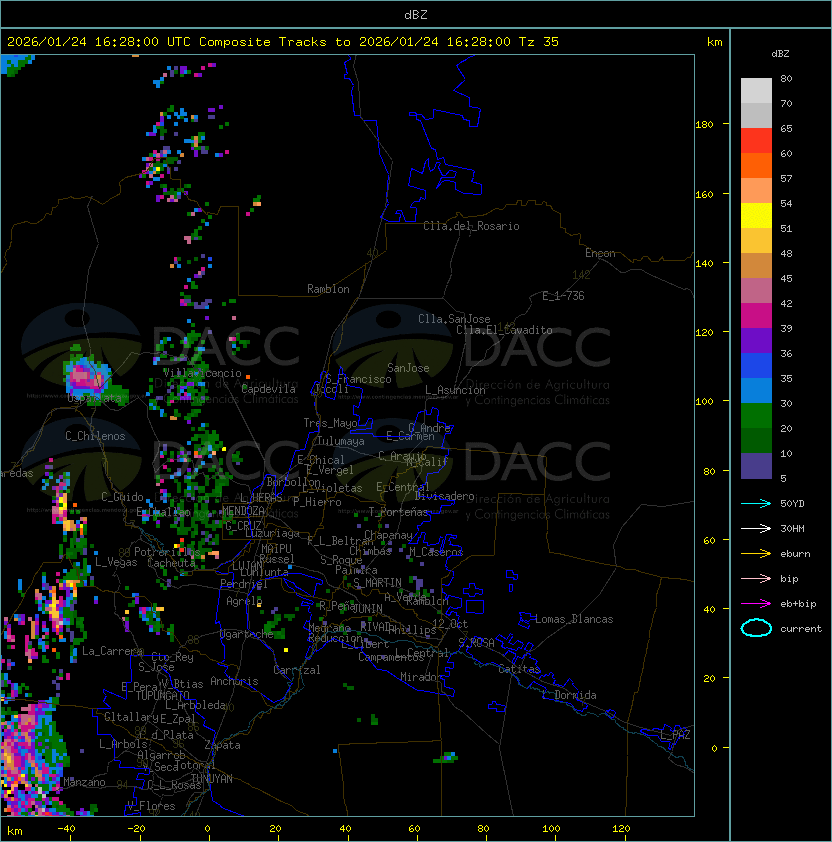Click the dBZ title at top center

[x=416, y=14]
